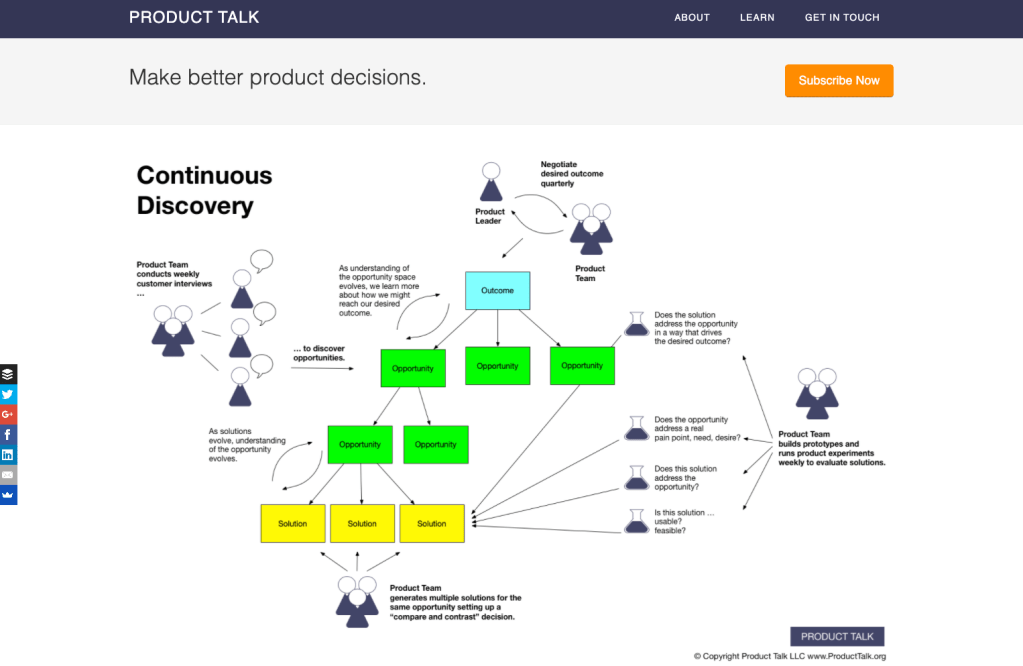Share the page via Buffer icon

[8, 374]
